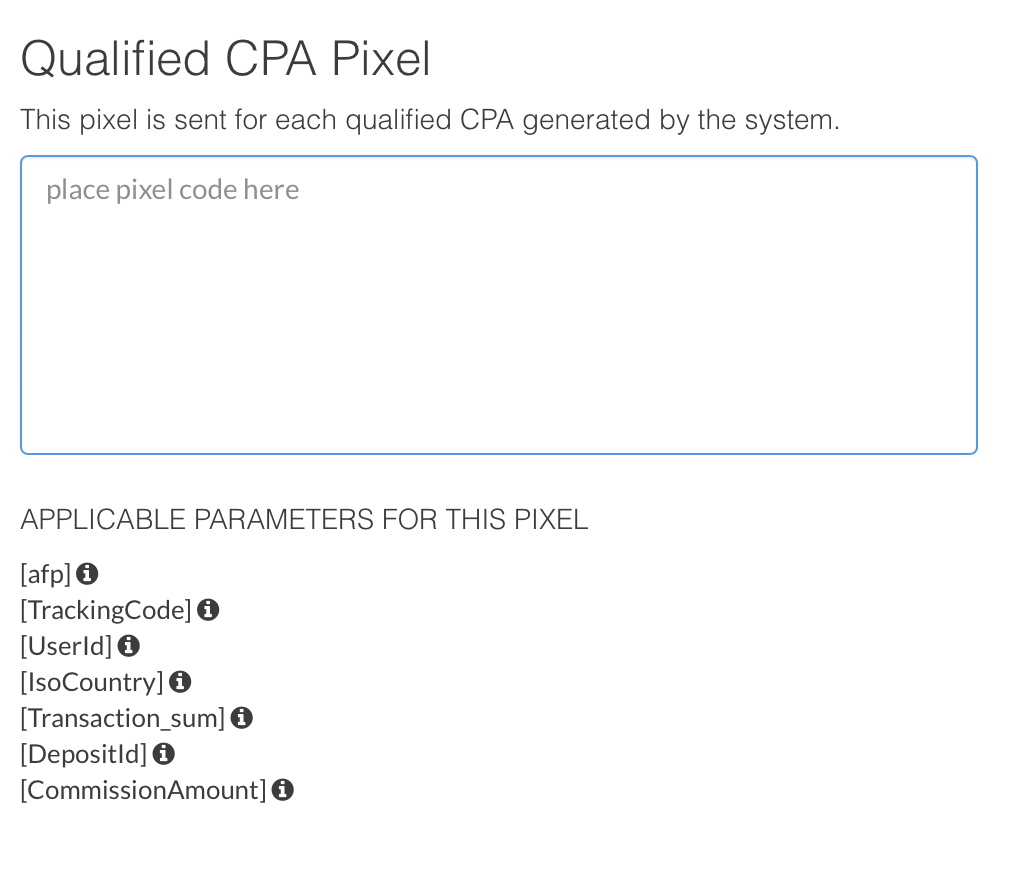View info icon for [Transaction_sum]
The image size is (1036, 870).
242,718
